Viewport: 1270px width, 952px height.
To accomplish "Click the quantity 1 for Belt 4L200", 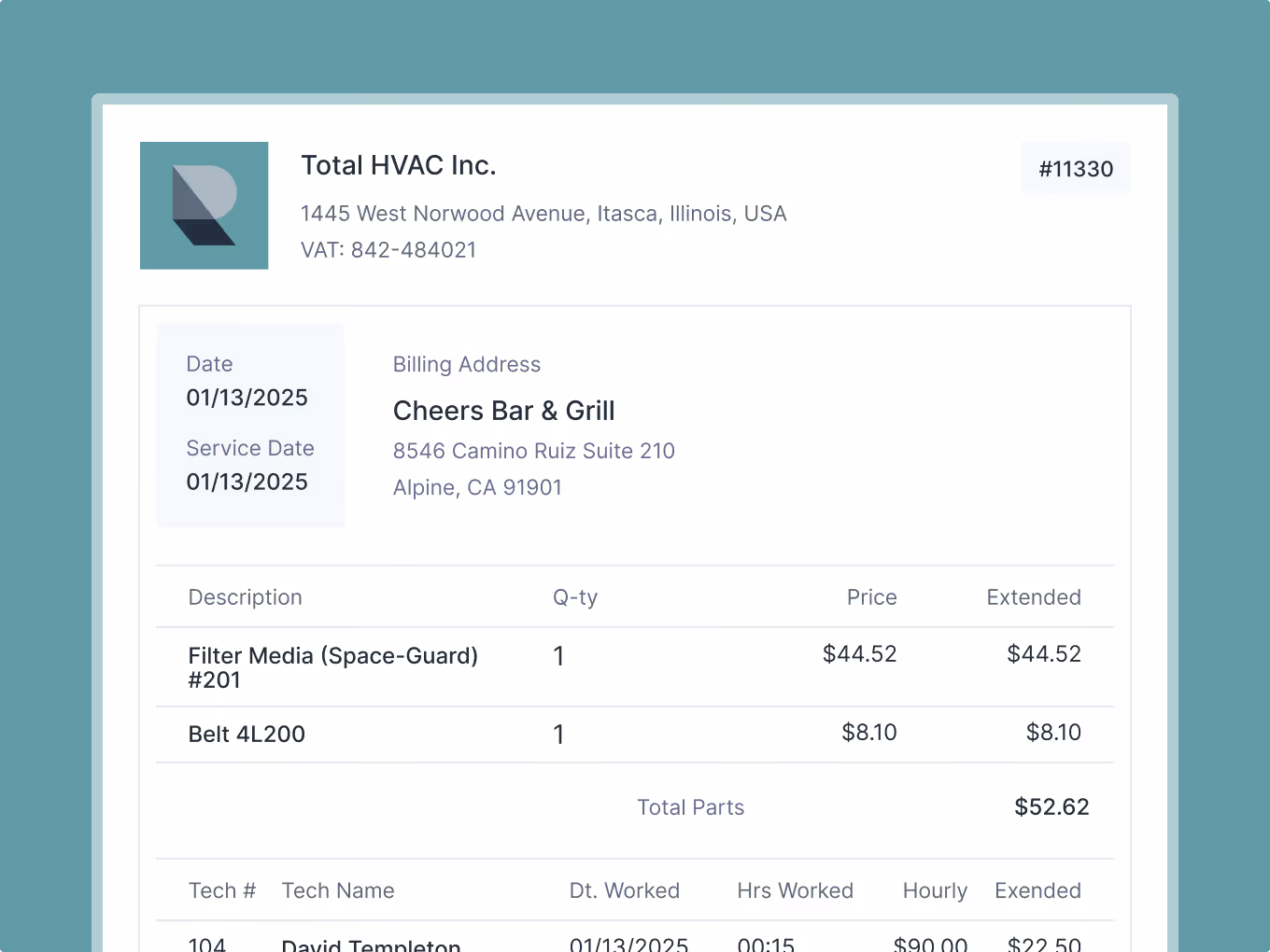I will [558, 735].
